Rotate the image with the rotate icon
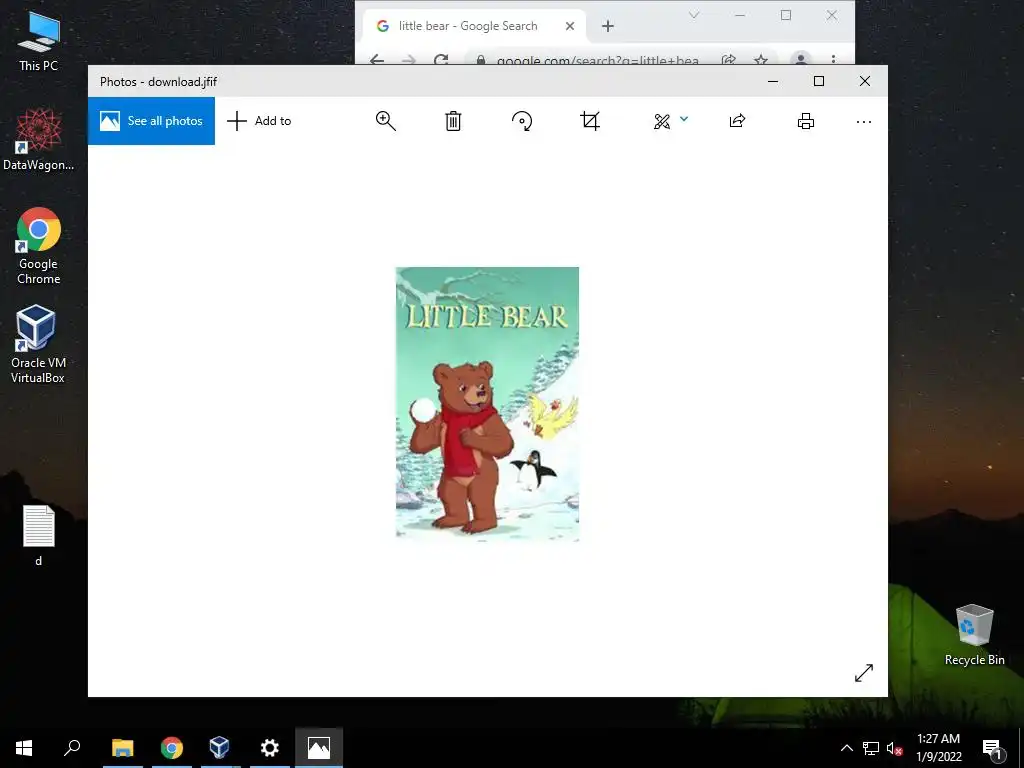Viewport: 1024px width, 768px height. point(522,121)
